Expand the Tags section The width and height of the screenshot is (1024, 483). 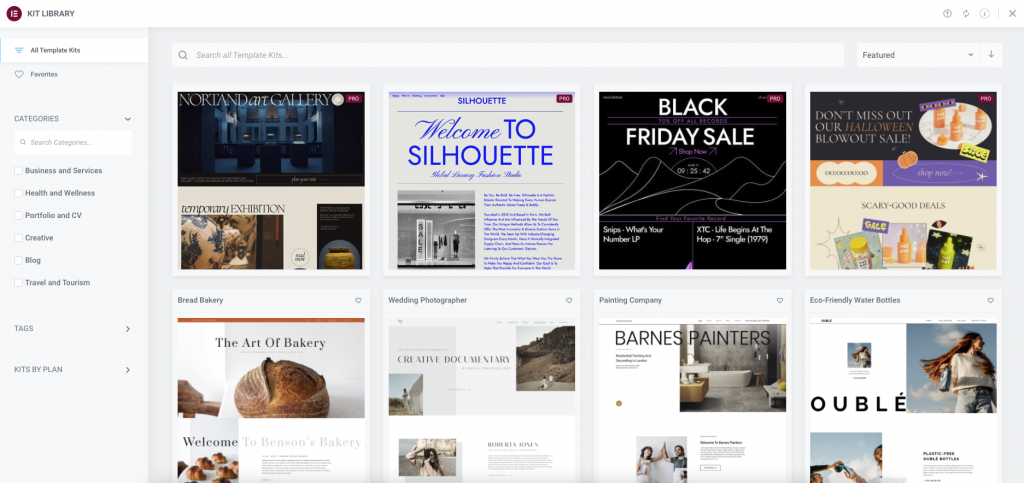[127, 329]
